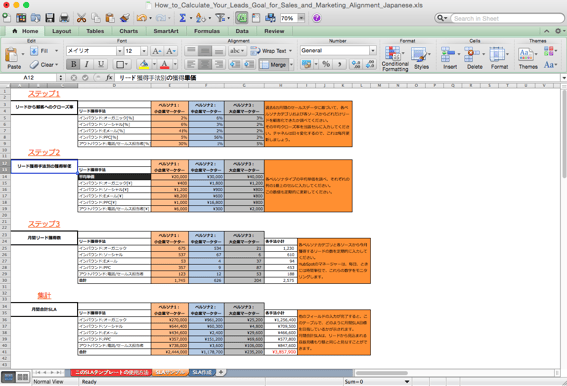Insert AutoSum using the sigma icon

pos(183,18)
